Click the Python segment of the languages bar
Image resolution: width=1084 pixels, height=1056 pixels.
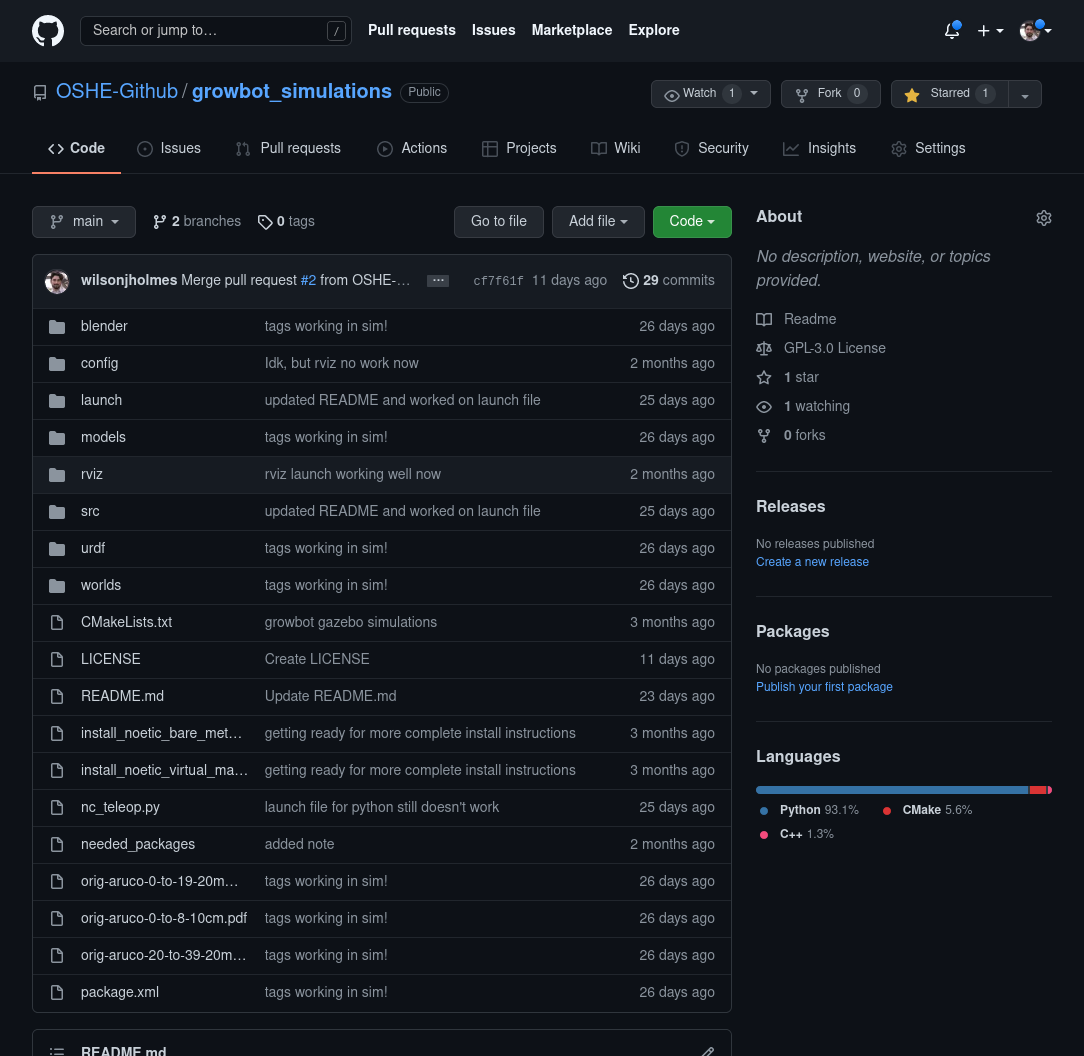(x=892, y=790)
